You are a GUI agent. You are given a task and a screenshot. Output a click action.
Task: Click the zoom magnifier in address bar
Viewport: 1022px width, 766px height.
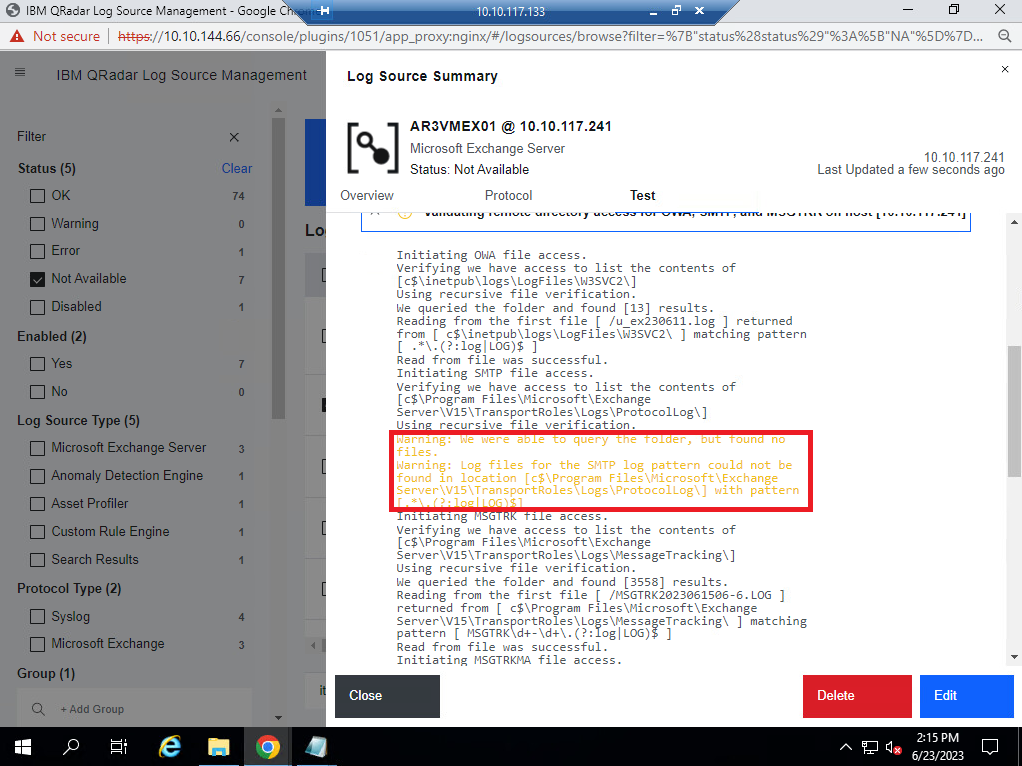(x=1004, y=37)
